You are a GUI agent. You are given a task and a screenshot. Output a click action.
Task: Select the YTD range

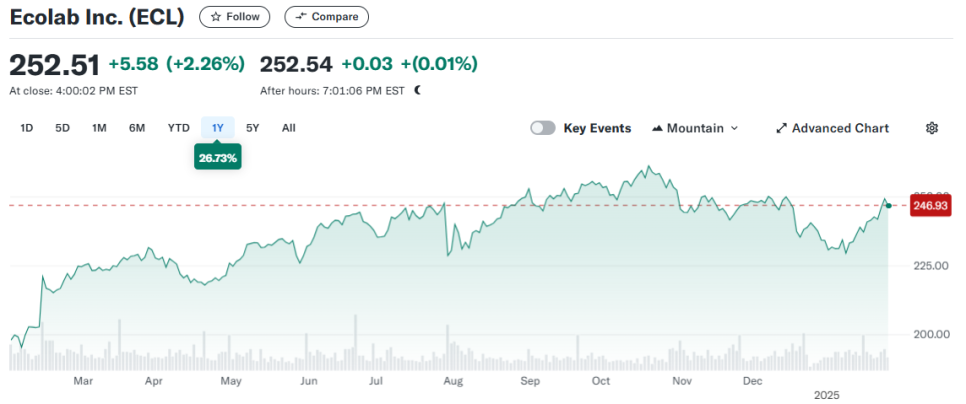click(x=179, y=128)
